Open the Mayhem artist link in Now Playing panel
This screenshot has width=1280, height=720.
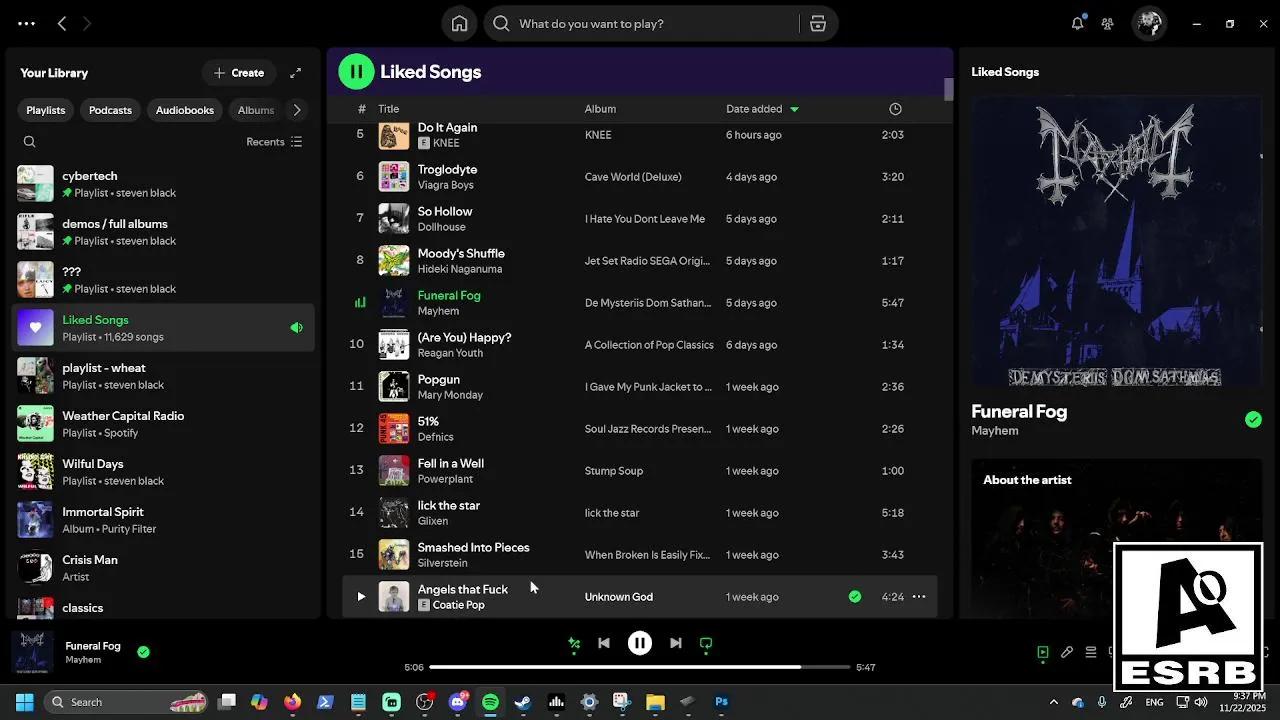pos(995,431)
